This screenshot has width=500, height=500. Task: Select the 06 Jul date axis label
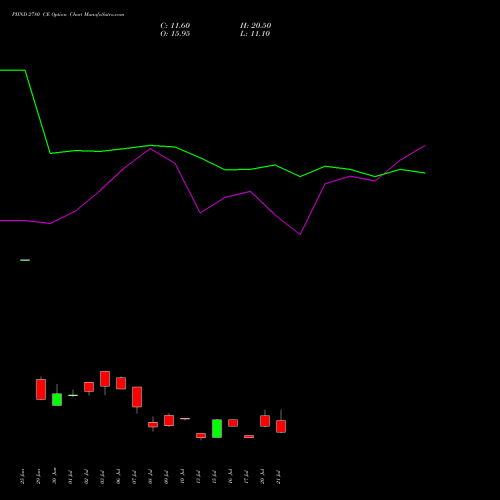118,476
